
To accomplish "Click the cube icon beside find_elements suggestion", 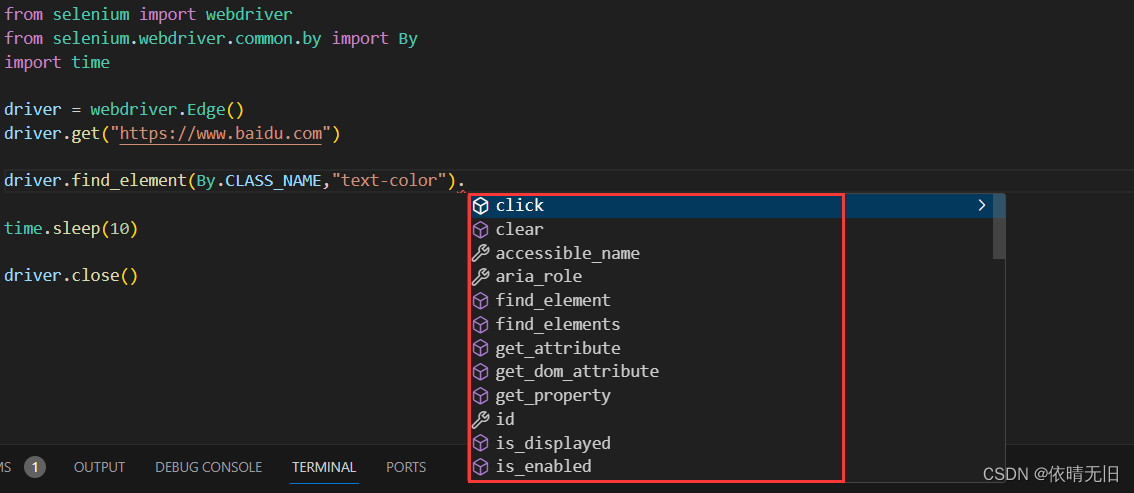I will pyautogui.click(x=481, y=325).
